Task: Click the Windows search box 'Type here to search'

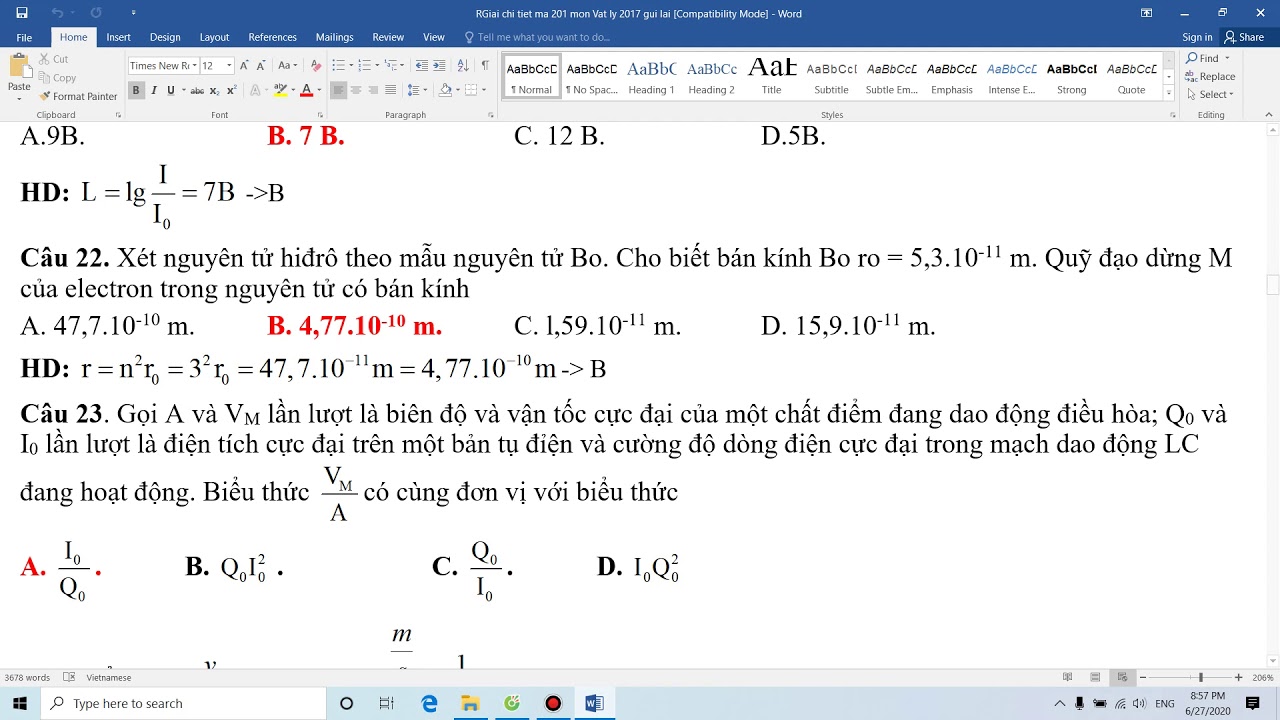Action: point(183,703)
